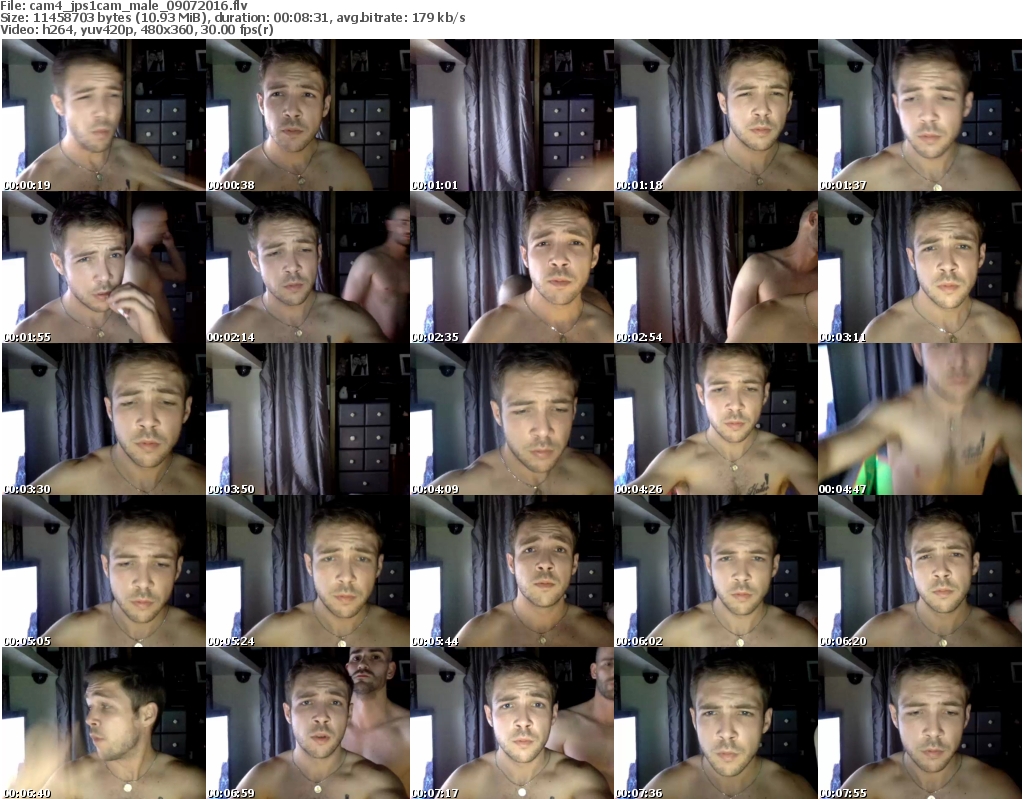Click the 'Video: h264, yuv420p' info line
This screenshot has height=799, width=1024.
pos(136,29)
